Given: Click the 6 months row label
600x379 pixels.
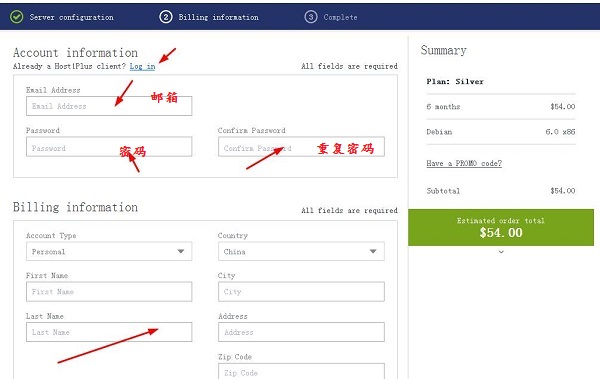Looking at the screenshot, I should (x=443, y=107).
